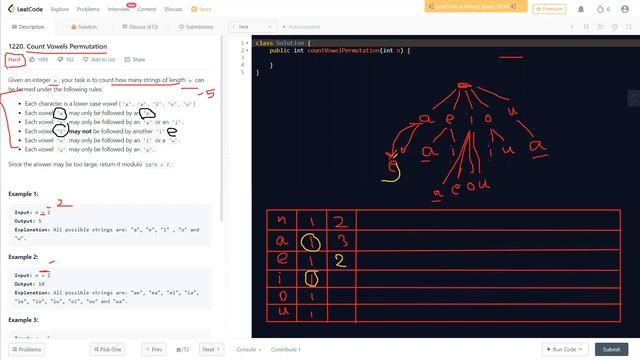640x360 pixels.
Task: Click the Example 2: heading
Action: pyautogui.click(x=23, y=257)
